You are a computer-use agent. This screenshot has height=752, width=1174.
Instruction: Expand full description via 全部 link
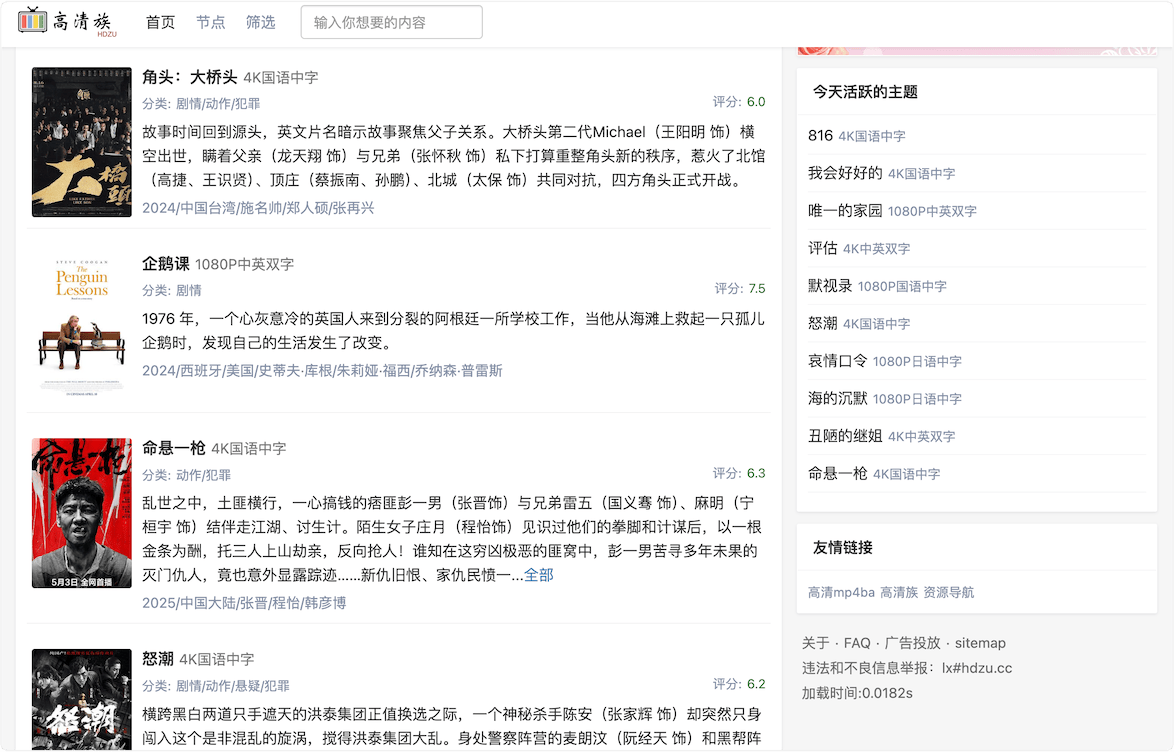(x=538, y=575)
